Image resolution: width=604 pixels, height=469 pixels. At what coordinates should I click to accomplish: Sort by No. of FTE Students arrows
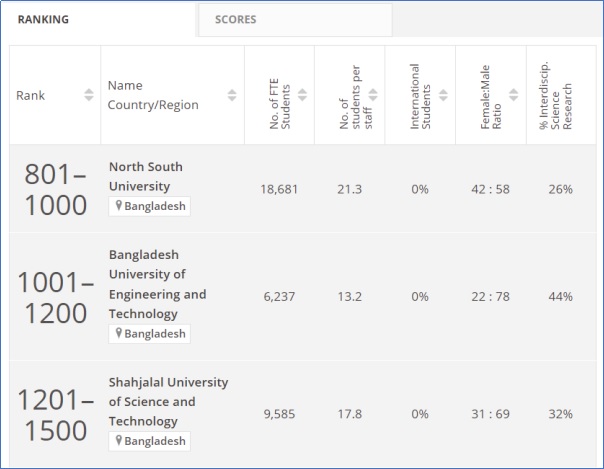coord(302,95)
